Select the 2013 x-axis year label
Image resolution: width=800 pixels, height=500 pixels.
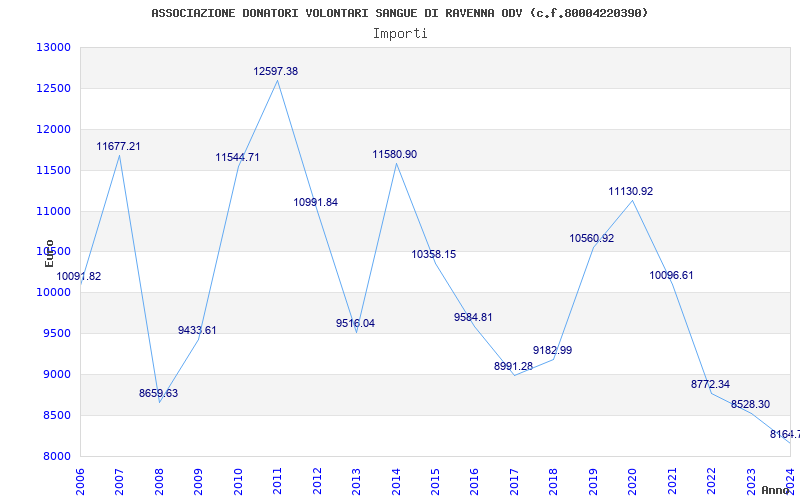point(356,481)
